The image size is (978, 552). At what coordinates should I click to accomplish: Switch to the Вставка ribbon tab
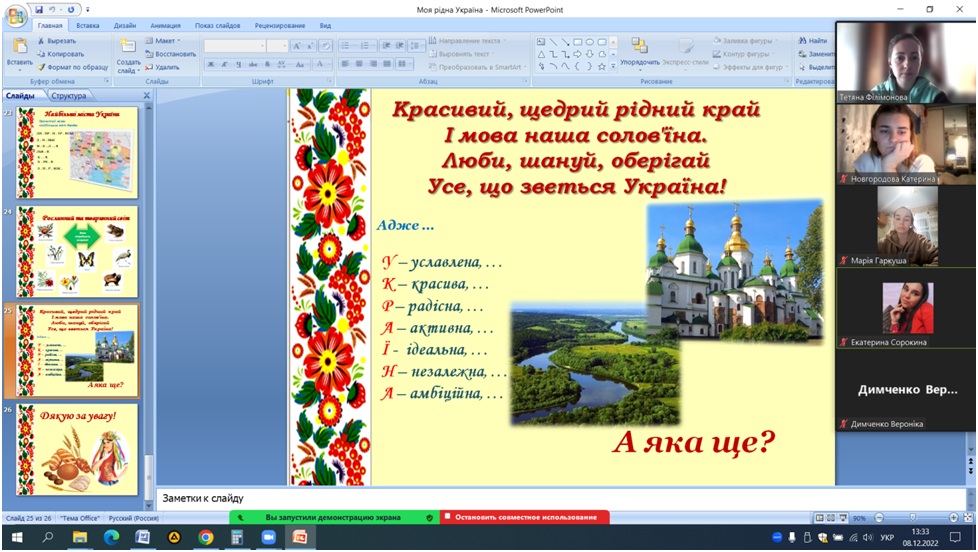point(88,25)
